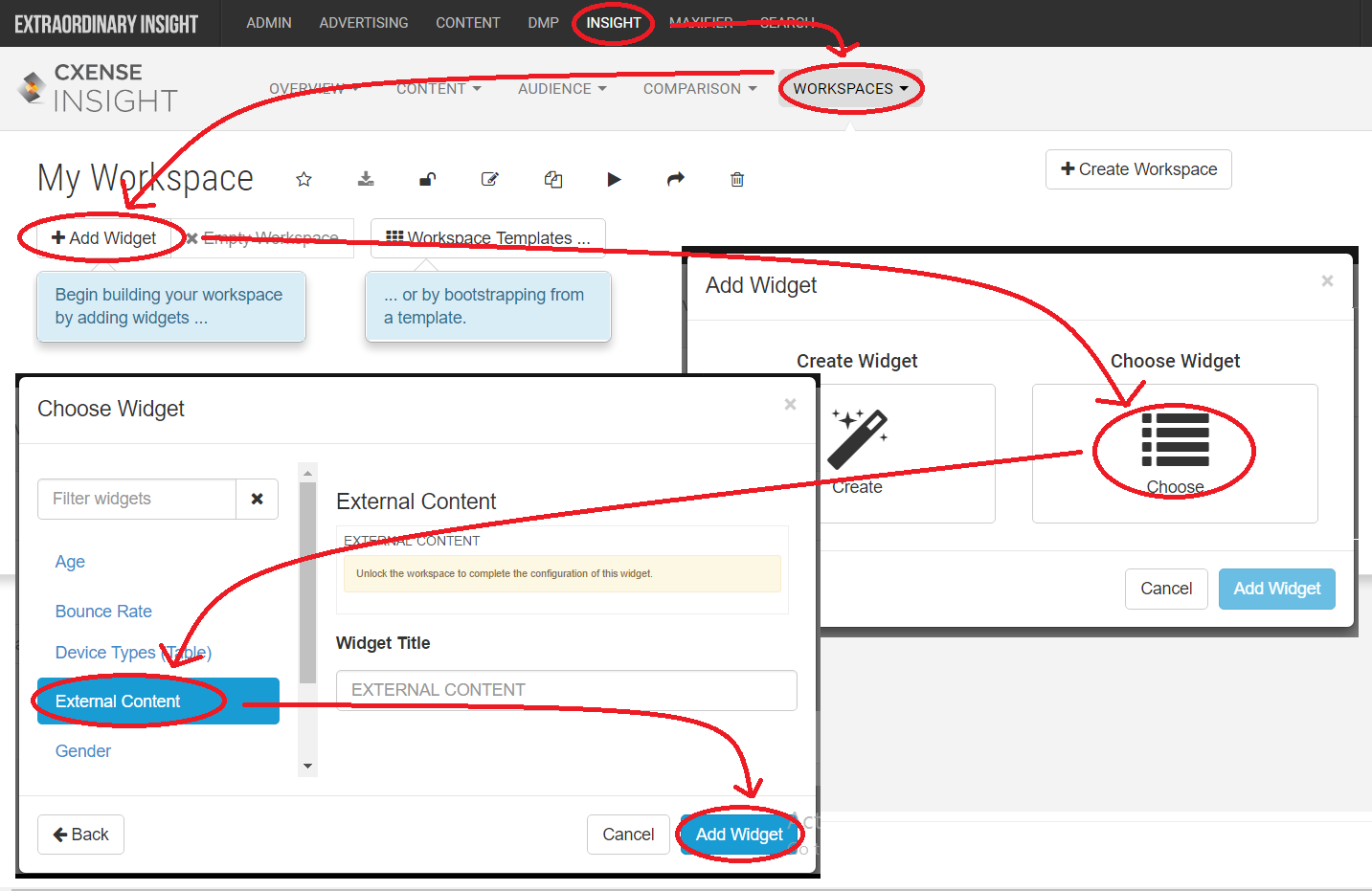
Task: Start workspace playback with the play icon
Action: tap(614, 179)
